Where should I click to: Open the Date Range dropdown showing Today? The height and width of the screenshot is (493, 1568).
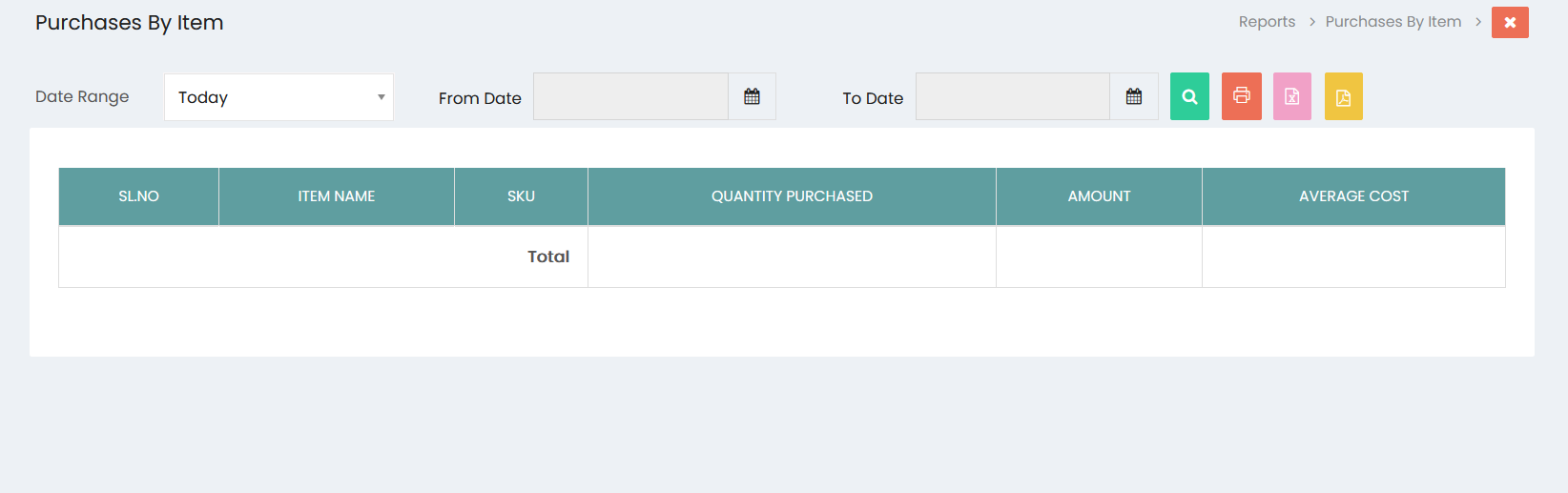279,97
